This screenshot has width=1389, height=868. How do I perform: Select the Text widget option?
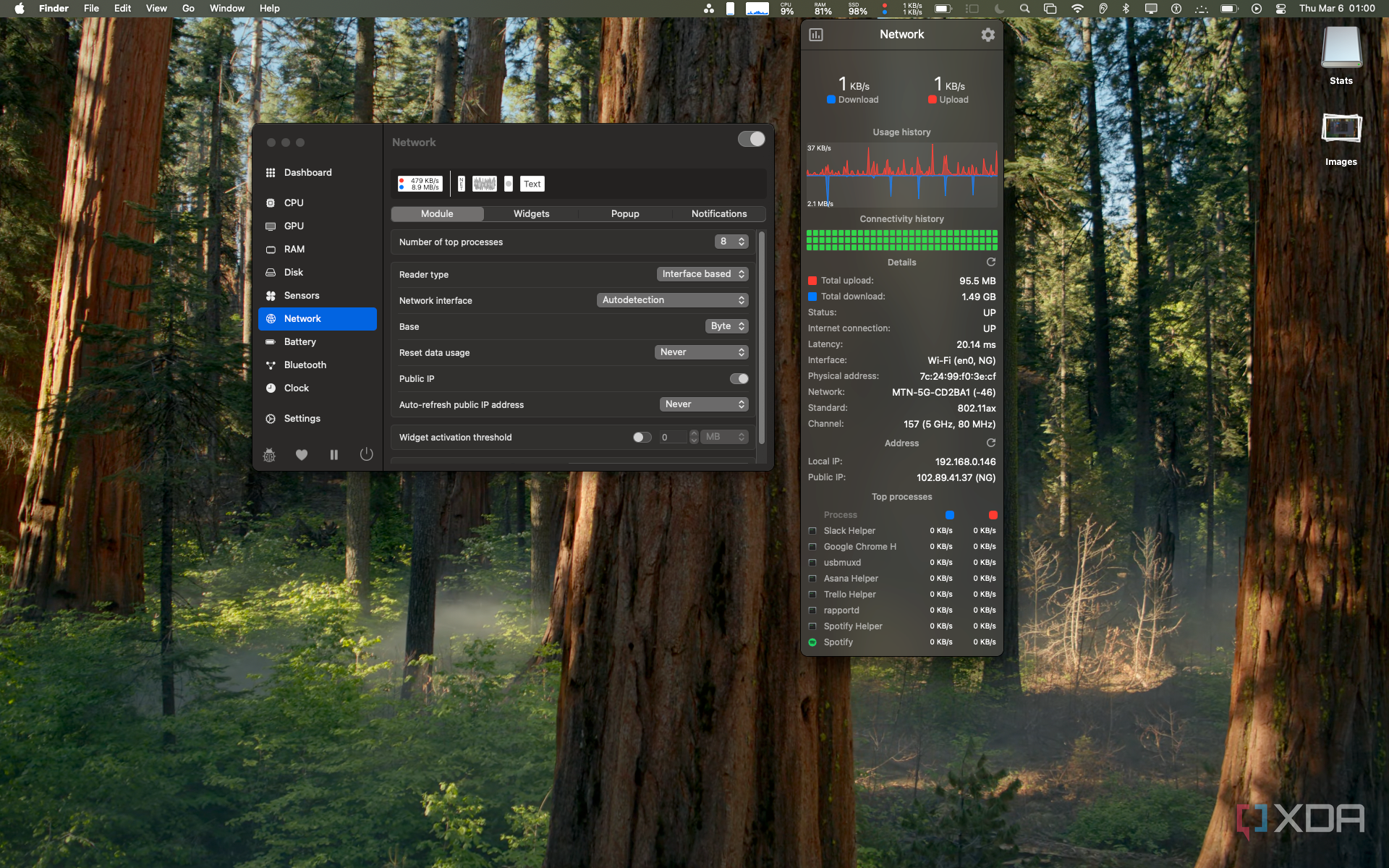pos(532,184)
